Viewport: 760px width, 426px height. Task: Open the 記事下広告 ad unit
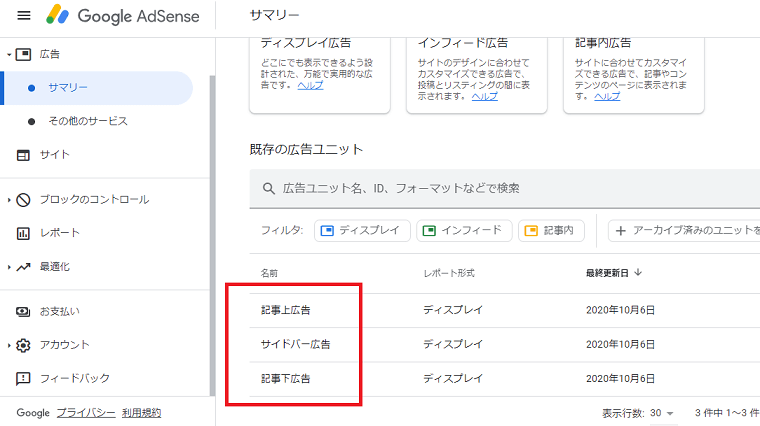285,379
